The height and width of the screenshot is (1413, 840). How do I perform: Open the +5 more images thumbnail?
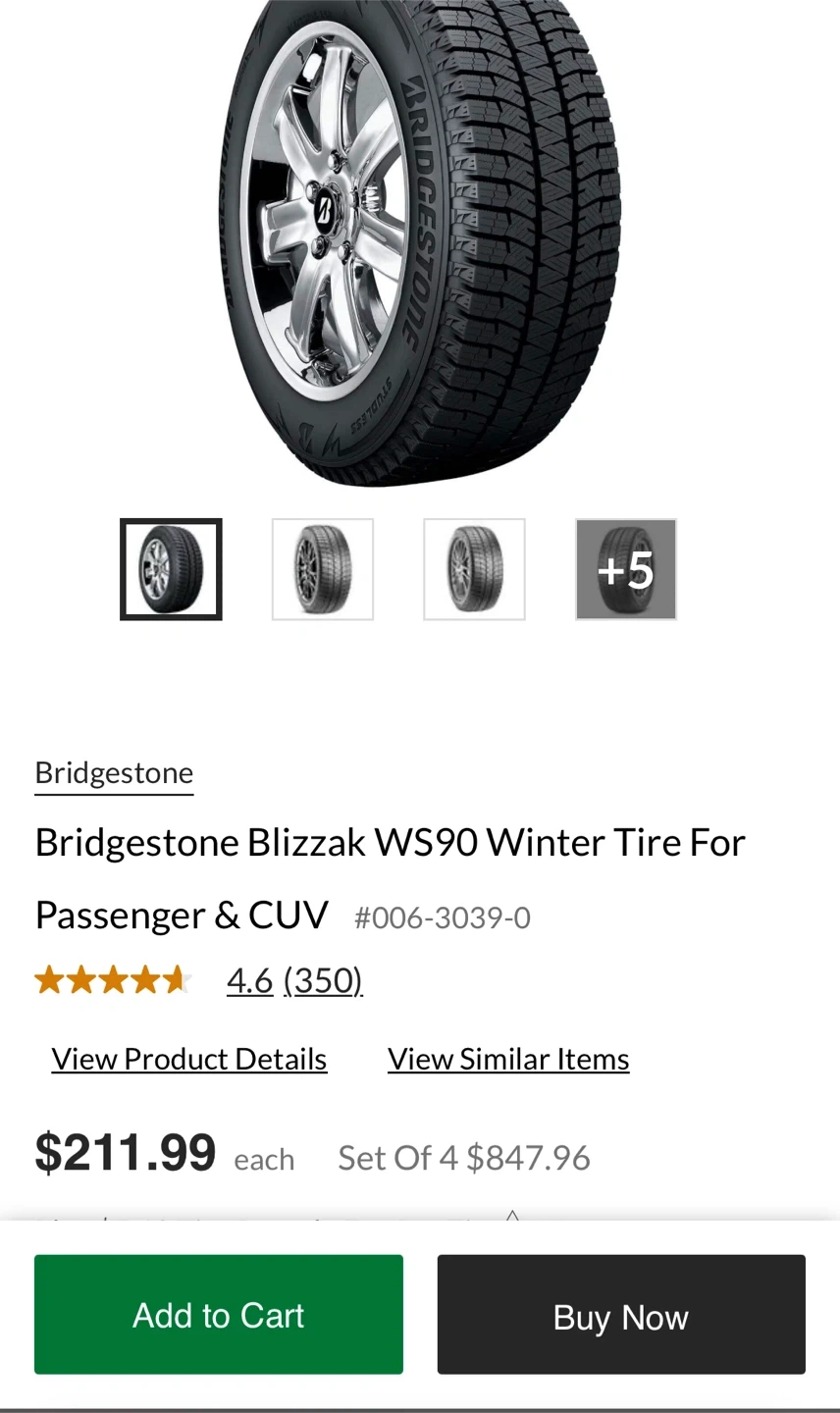pos(626,569)
